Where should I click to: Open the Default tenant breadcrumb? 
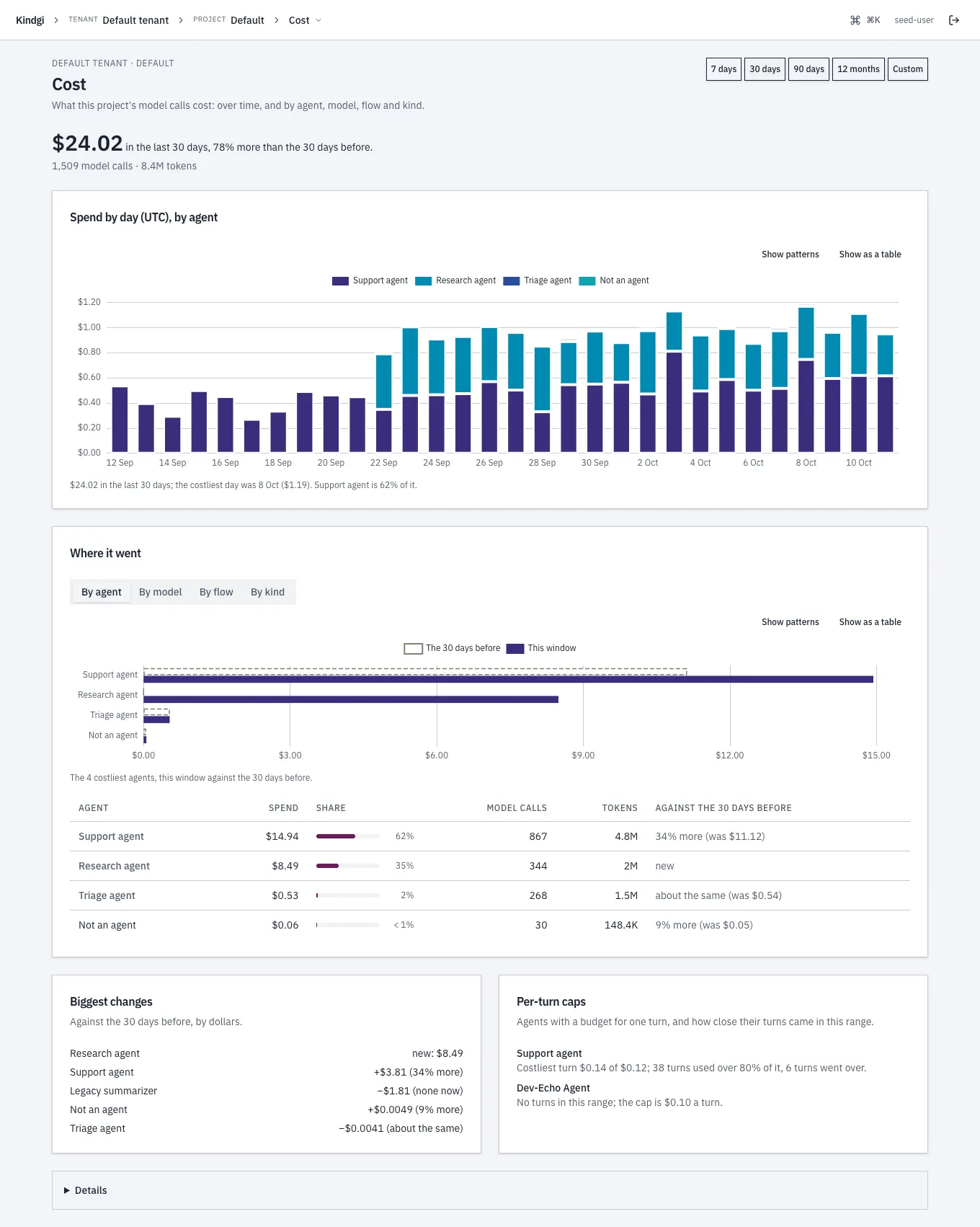pos(135,20)
